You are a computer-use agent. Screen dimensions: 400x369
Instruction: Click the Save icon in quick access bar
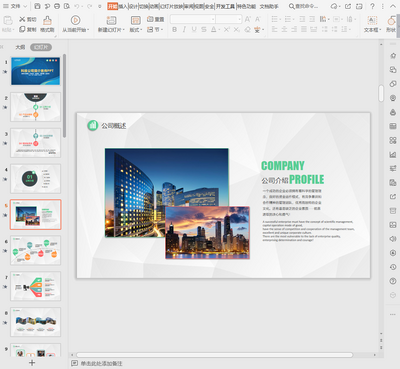[37, 6]
